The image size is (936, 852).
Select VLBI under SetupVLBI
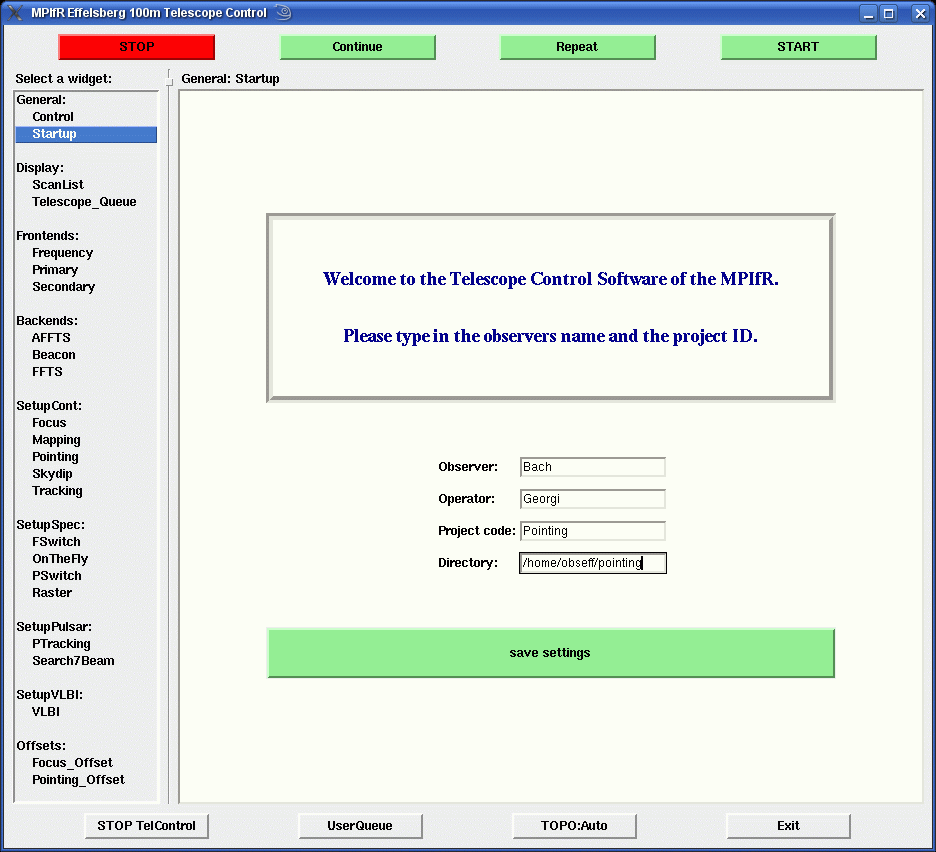pyautogui.click(x=46, y=712)
